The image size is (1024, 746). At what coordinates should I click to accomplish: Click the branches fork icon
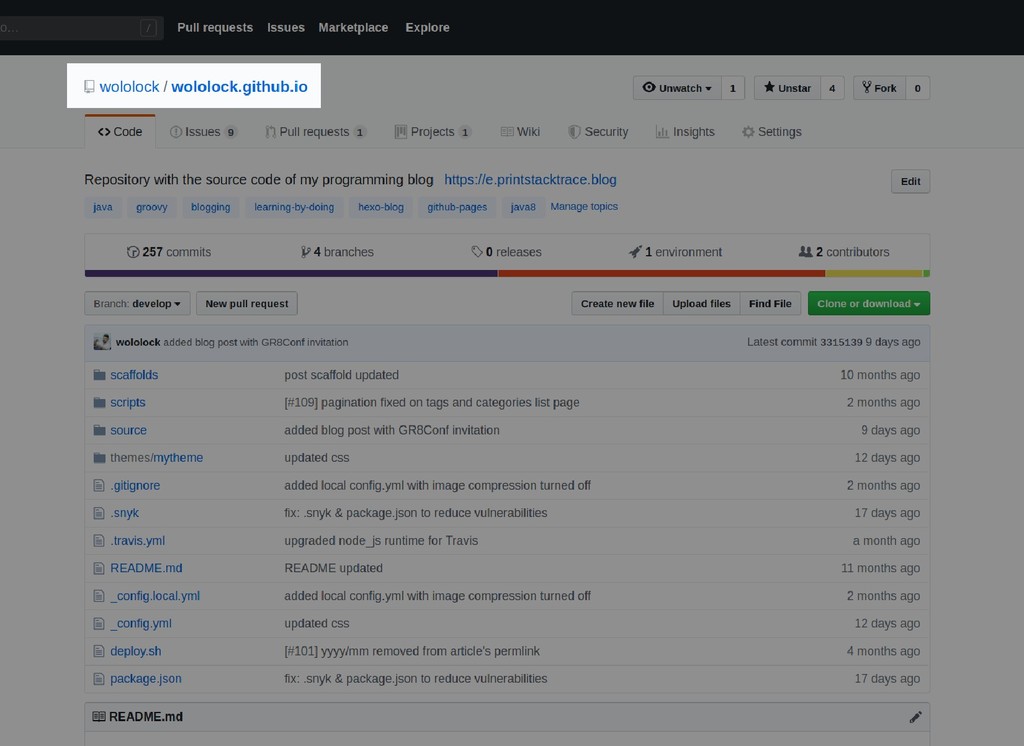(x=305, y=252)
